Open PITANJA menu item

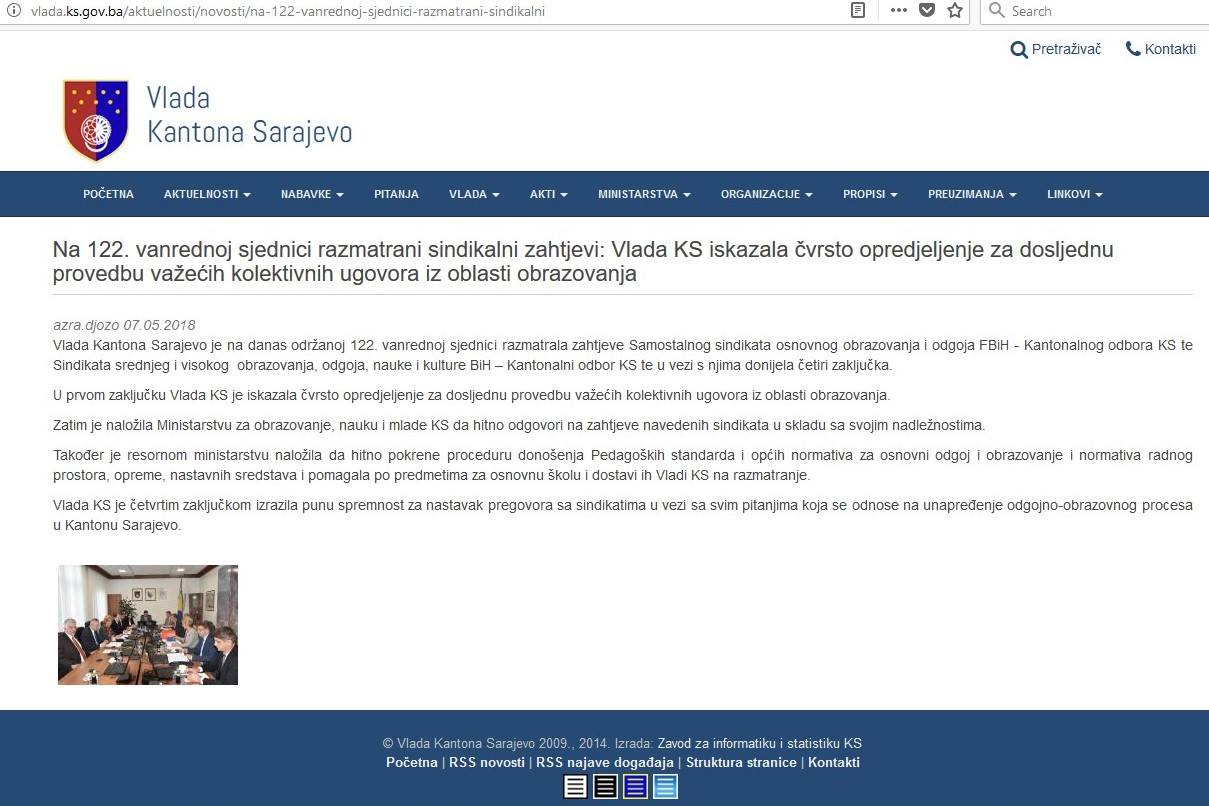tap(396, 194)
